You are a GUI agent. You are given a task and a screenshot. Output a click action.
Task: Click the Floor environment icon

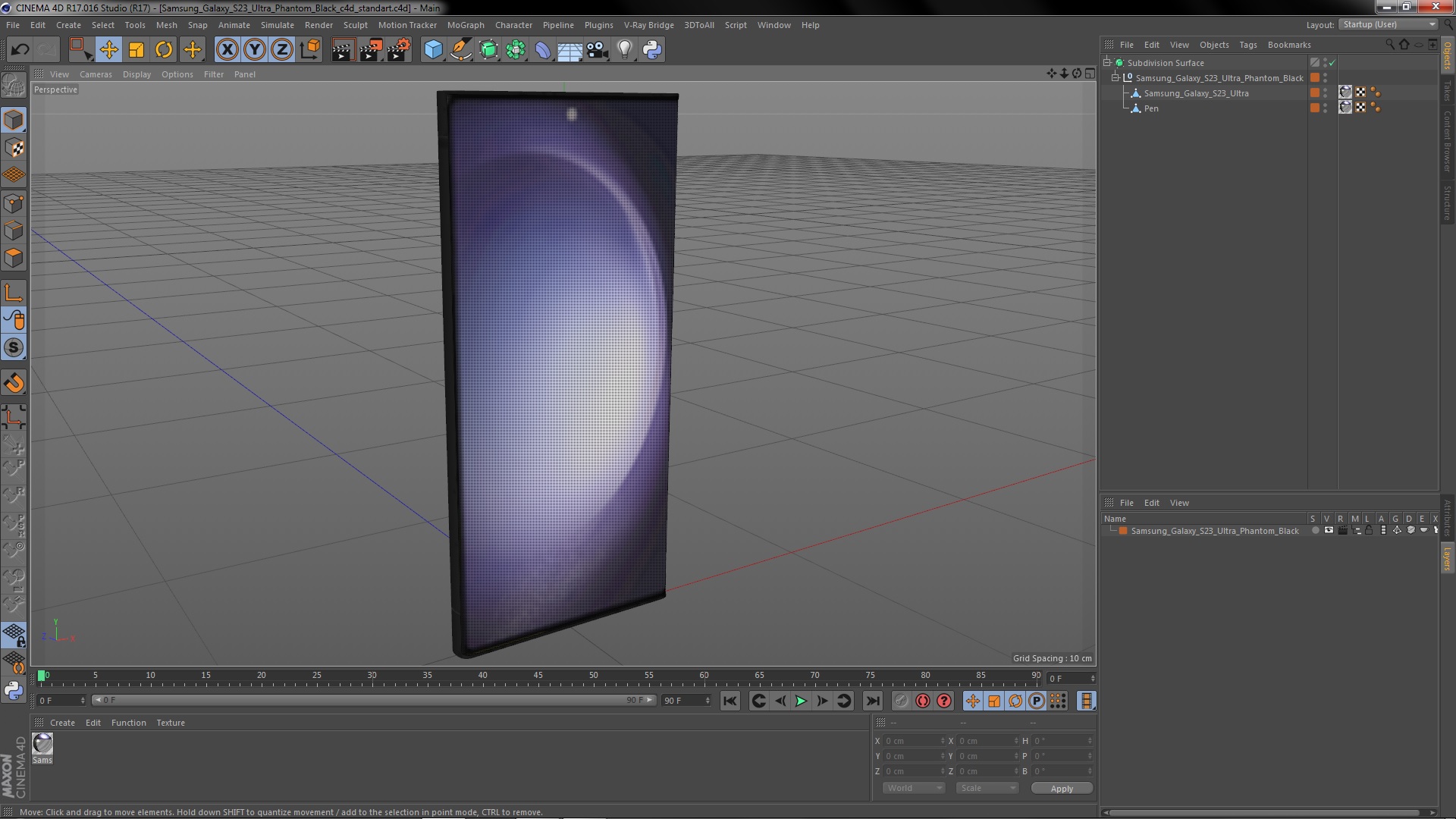[x=570, y=50]
